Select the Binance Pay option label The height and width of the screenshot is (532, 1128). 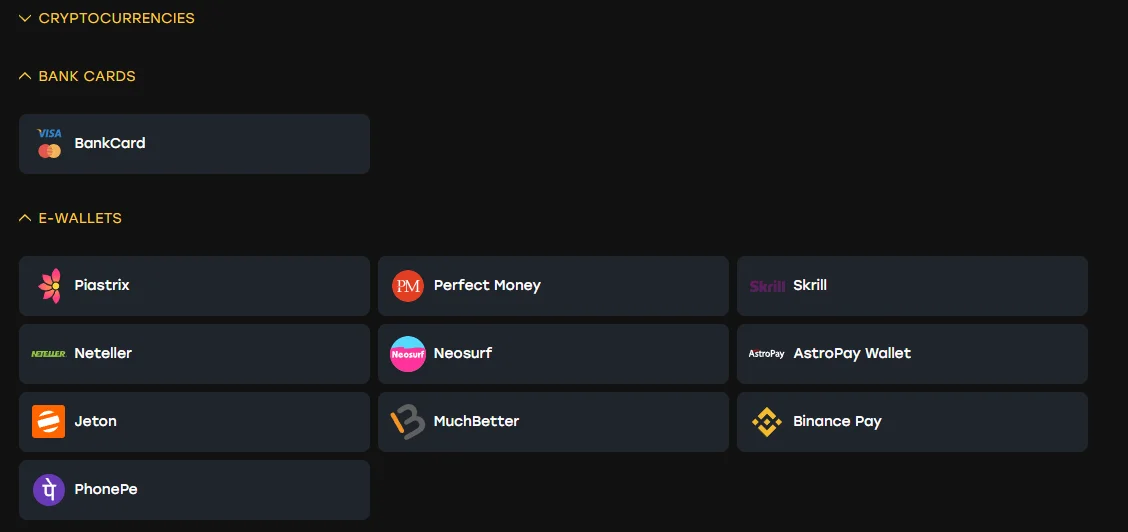pos(837,421)
